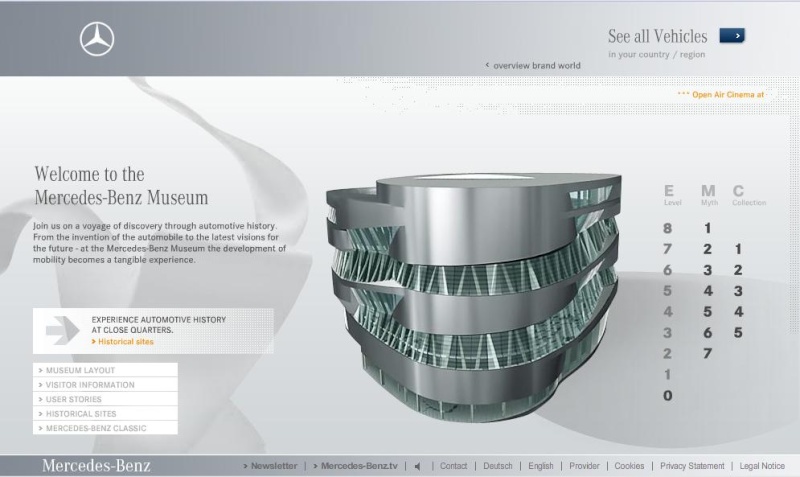Click the blue See all Vehicles arrow button
The width and height of the screenshot is (800, 477).
[x=732, y=35]
